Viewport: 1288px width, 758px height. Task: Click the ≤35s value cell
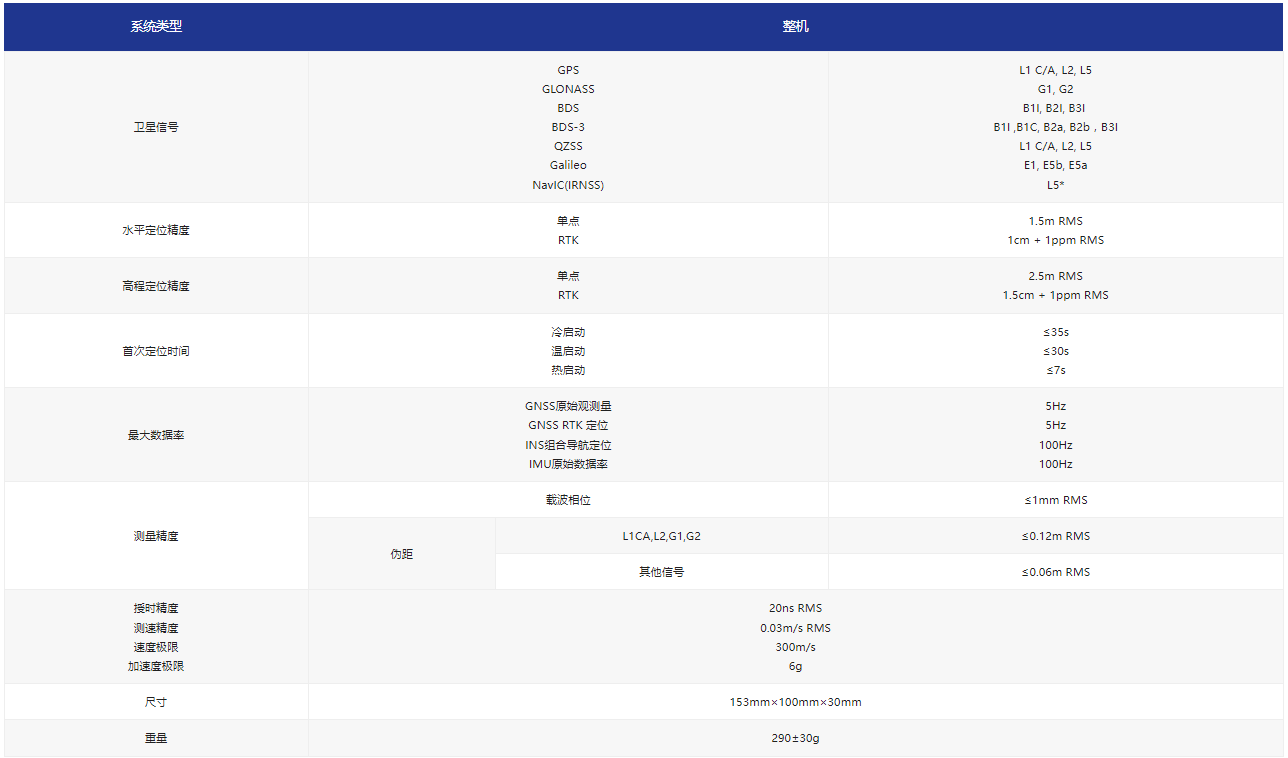pos(1055,331)
